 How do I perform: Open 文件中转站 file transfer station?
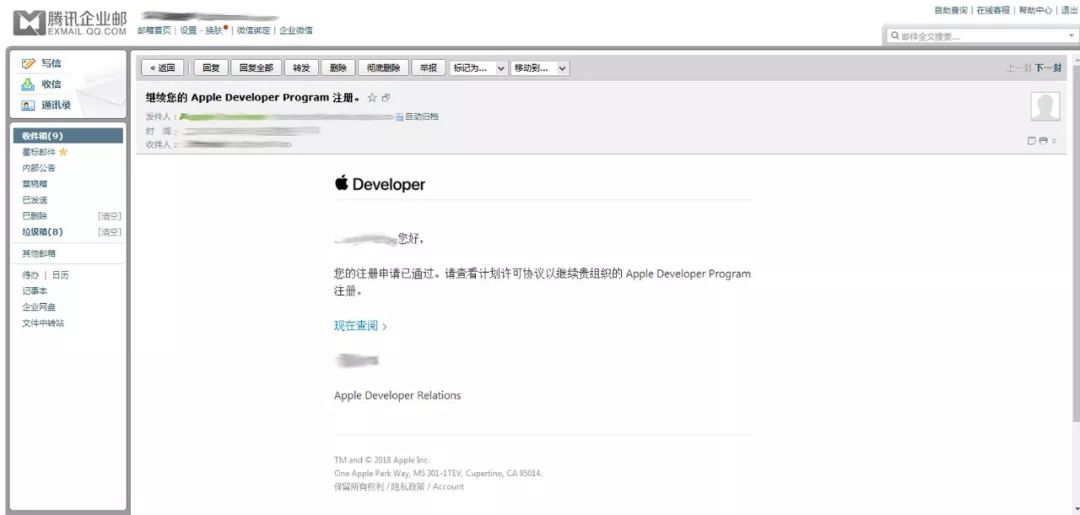pyautogui.click(x=43, y=323)
